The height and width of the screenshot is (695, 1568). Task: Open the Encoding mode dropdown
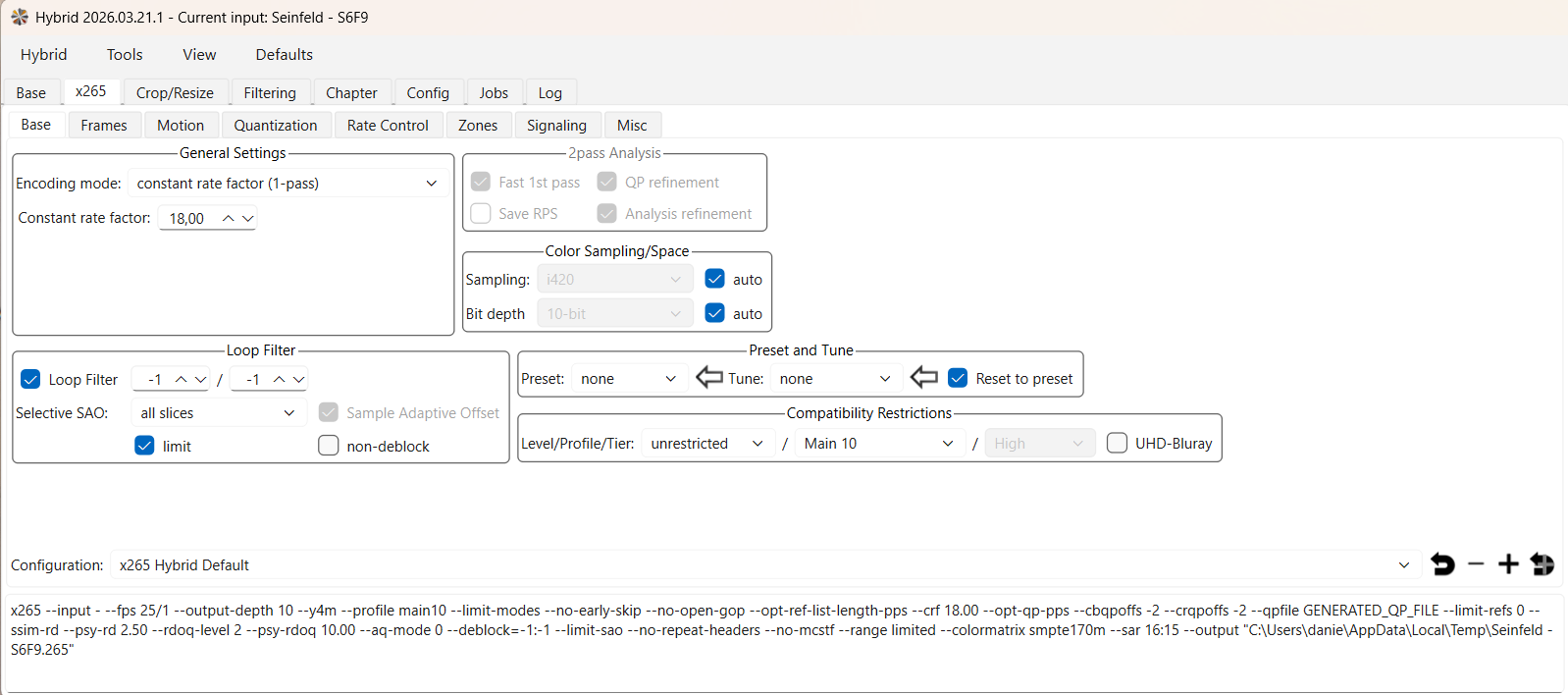pyautogui.click(x=287, y=184)
